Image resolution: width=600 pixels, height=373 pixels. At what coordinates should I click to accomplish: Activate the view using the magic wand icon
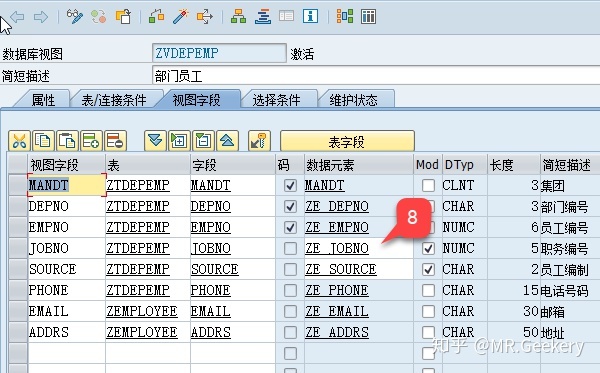[x=180, y=16]
